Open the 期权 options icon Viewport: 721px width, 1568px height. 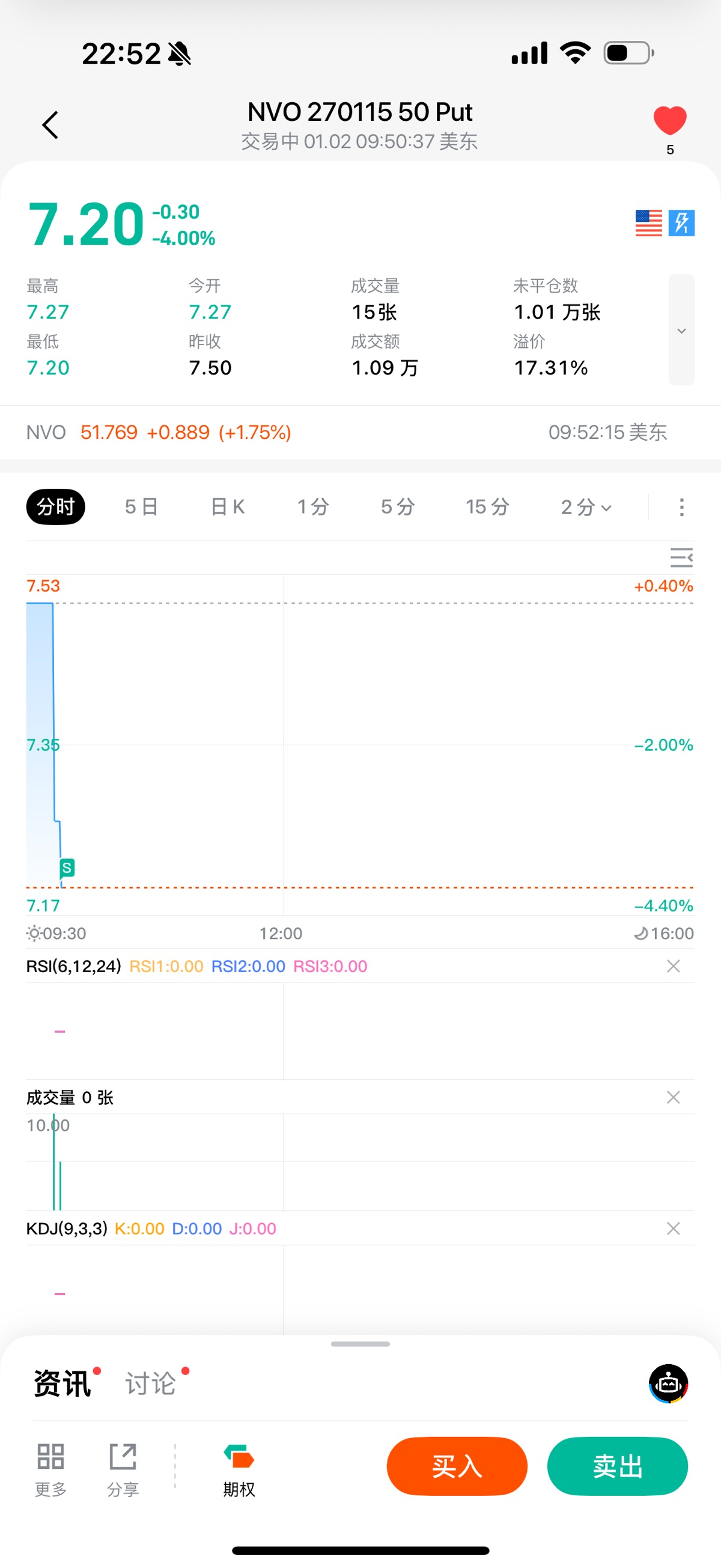(x=239, y=1468)
